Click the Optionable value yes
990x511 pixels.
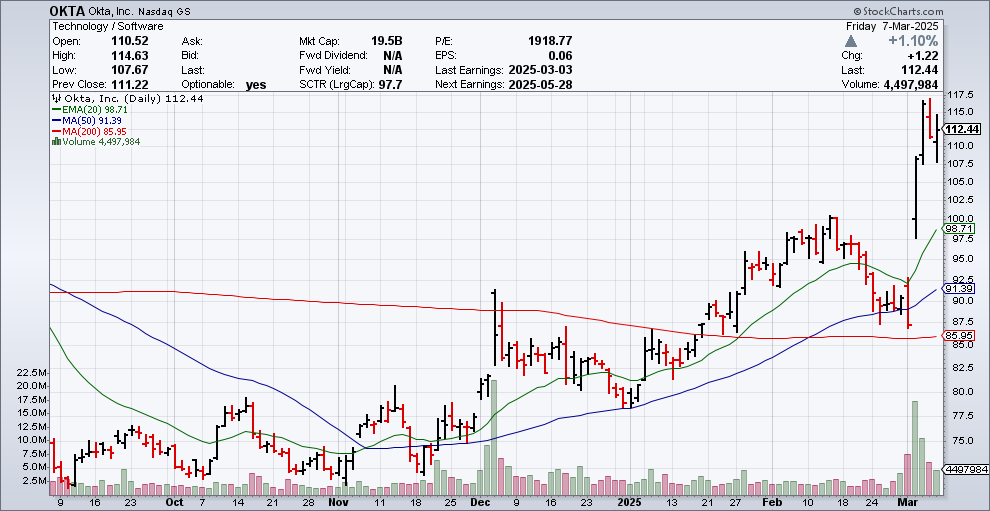pos(256,85)
